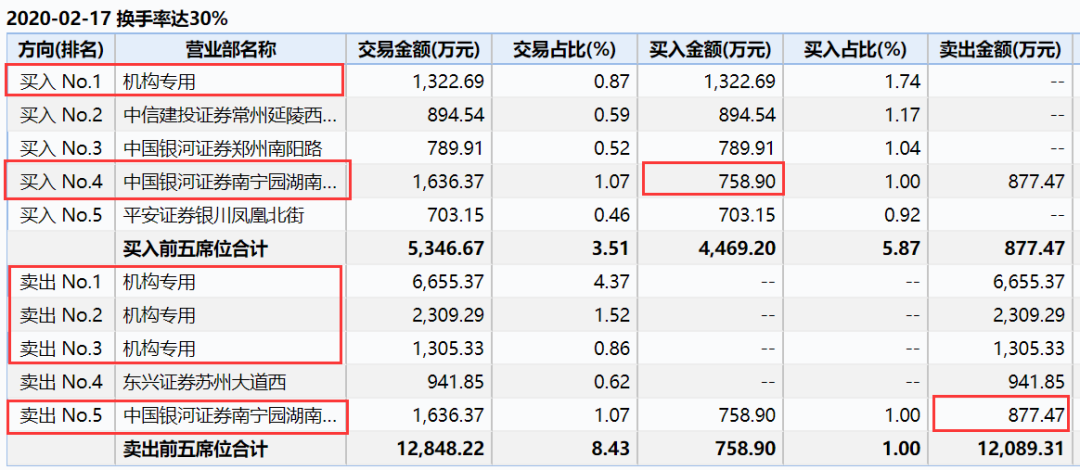Select buy total 4,469.20
The height and width of the screenshot is (470, 1080).
tap(739, 249)
